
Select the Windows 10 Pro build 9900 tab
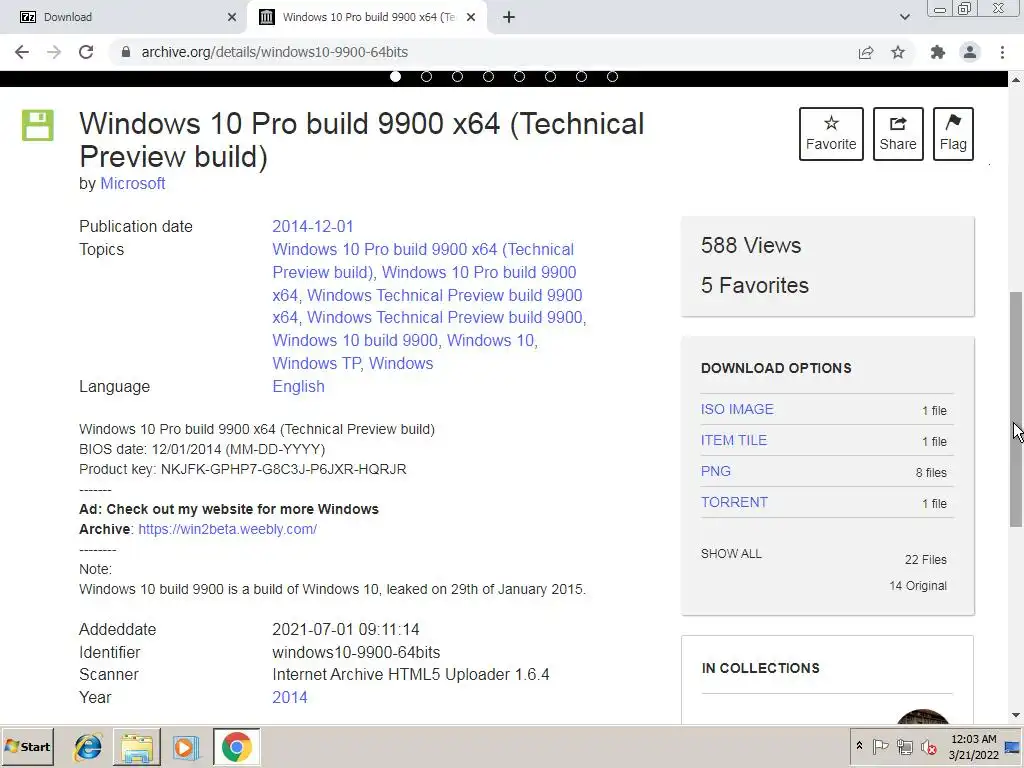(x=368, y=17)
